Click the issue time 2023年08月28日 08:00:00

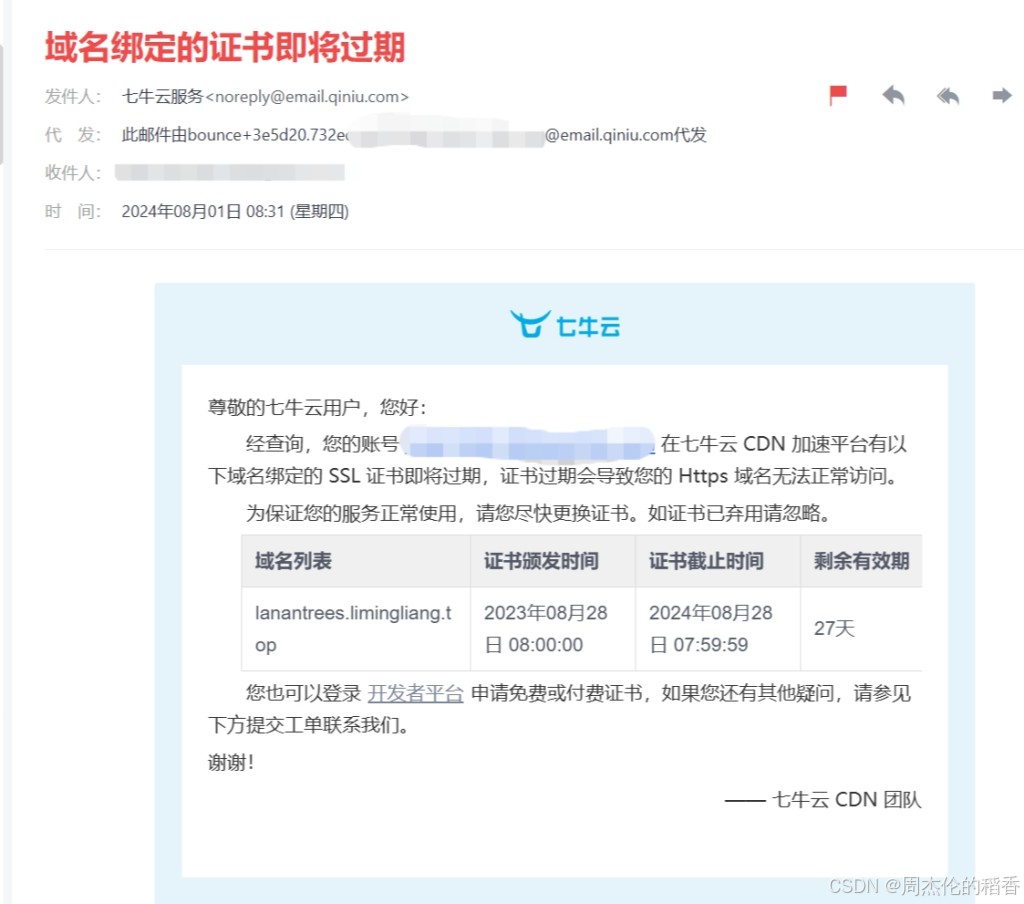(552, 628)
